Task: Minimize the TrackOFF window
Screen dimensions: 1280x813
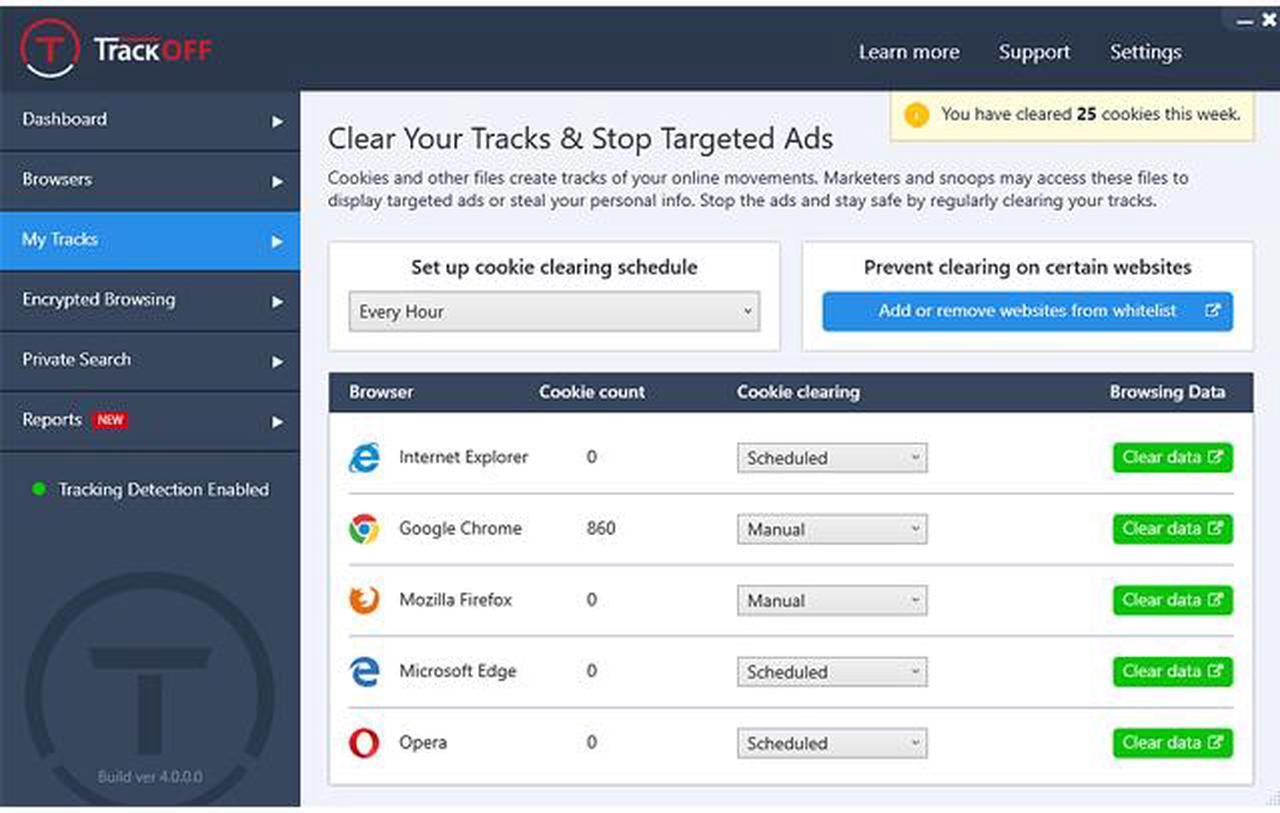Action: click(1244, 21)
